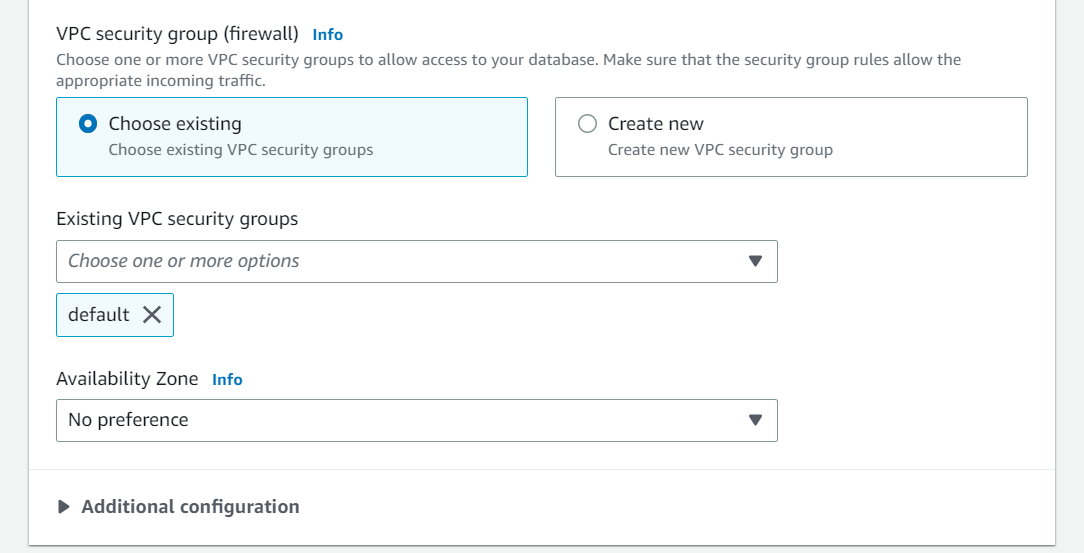This screenshot has height=553, width=1084.
Task: Click the Availability Zone dropdown arrow icon
Action: pyautogui.click(x=755, y=420)
